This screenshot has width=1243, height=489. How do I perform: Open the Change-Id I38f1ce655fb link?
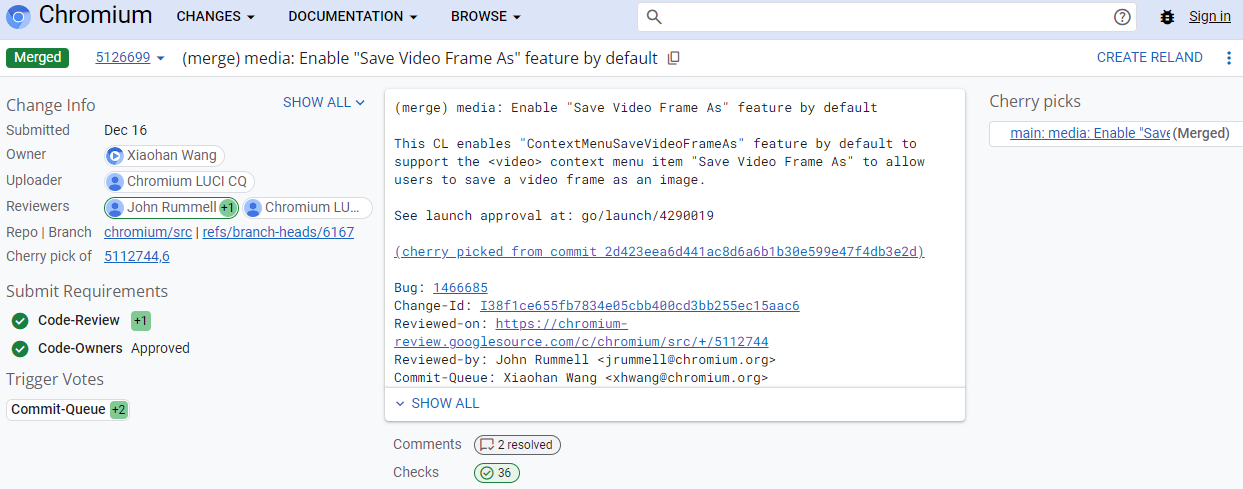pos(640,305)
